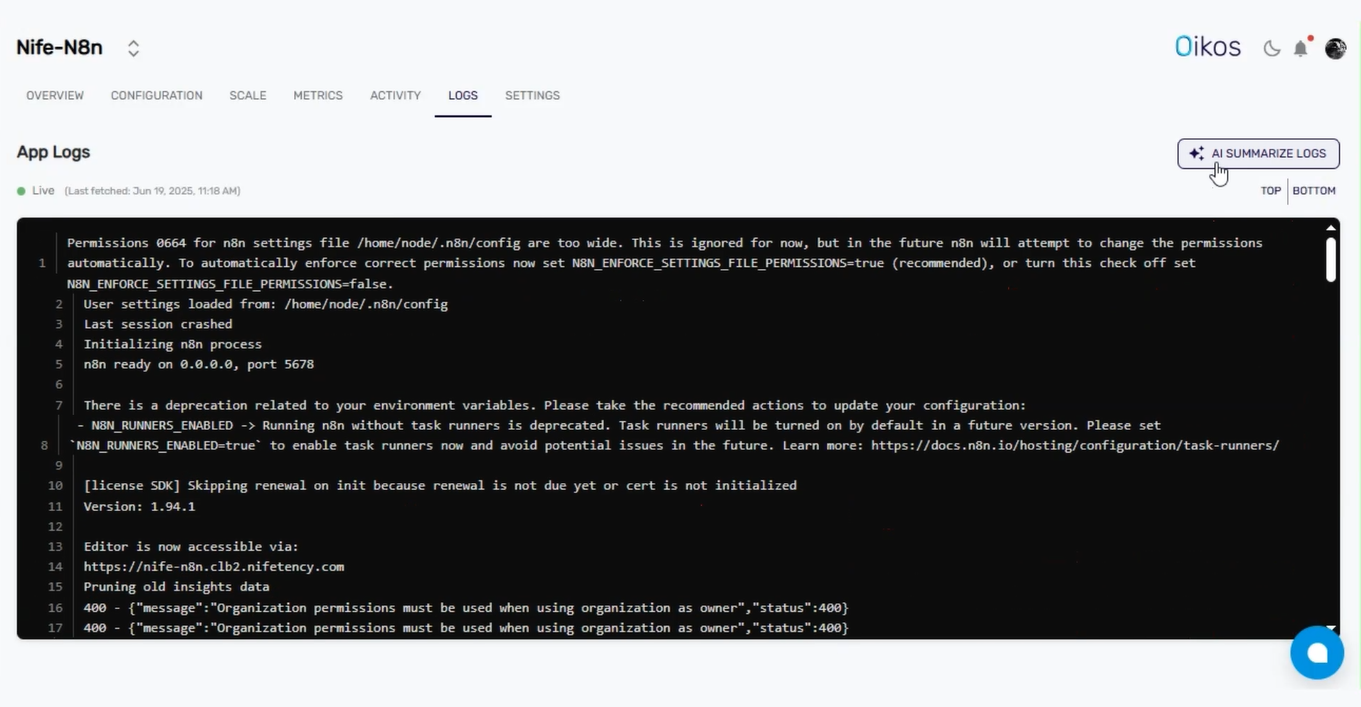Viewport: 1361px width, 707px height.
Task: Open the Nife-N8n app switcher chevron
Action: (132, 47)
